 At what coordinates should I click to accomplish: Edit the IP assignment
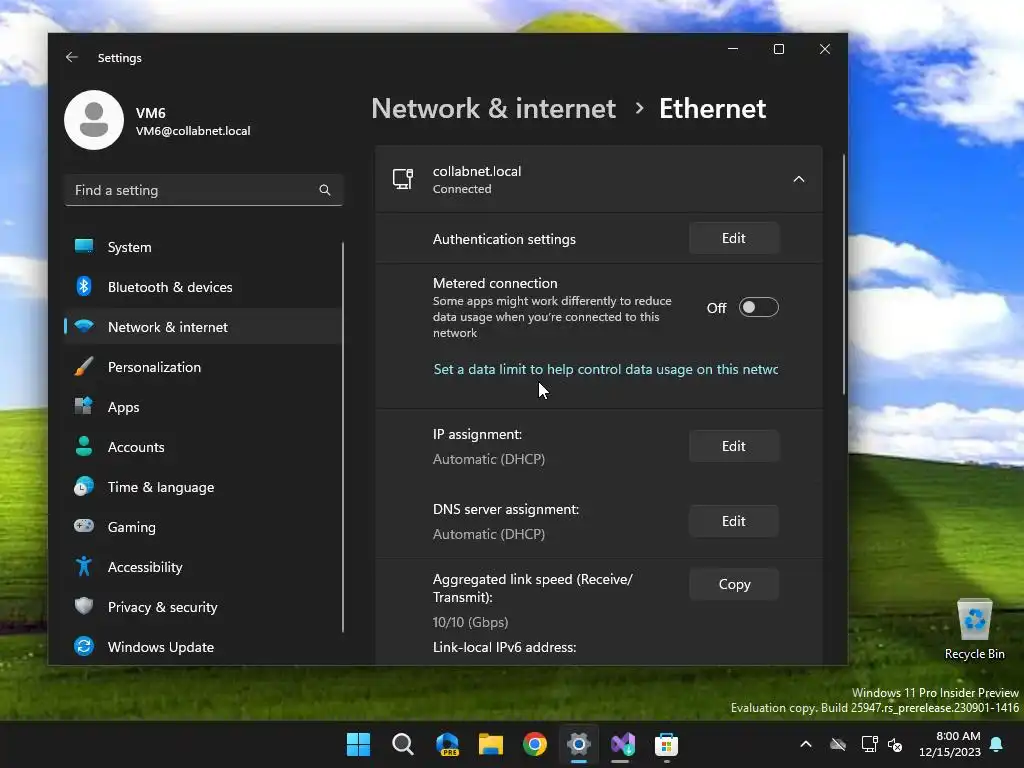point(733,446)
